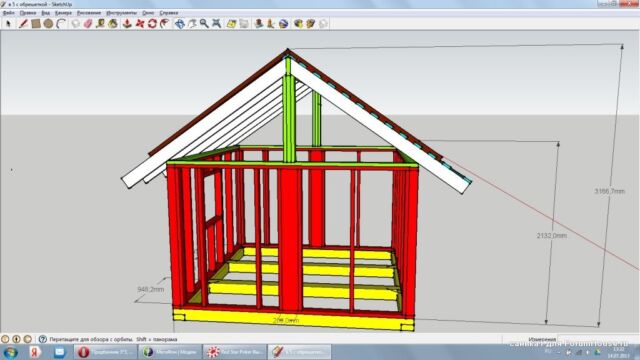This screenshot has width=640, height=360.
Task: Select the pink Eraser tool
Action: coord(88,24)
